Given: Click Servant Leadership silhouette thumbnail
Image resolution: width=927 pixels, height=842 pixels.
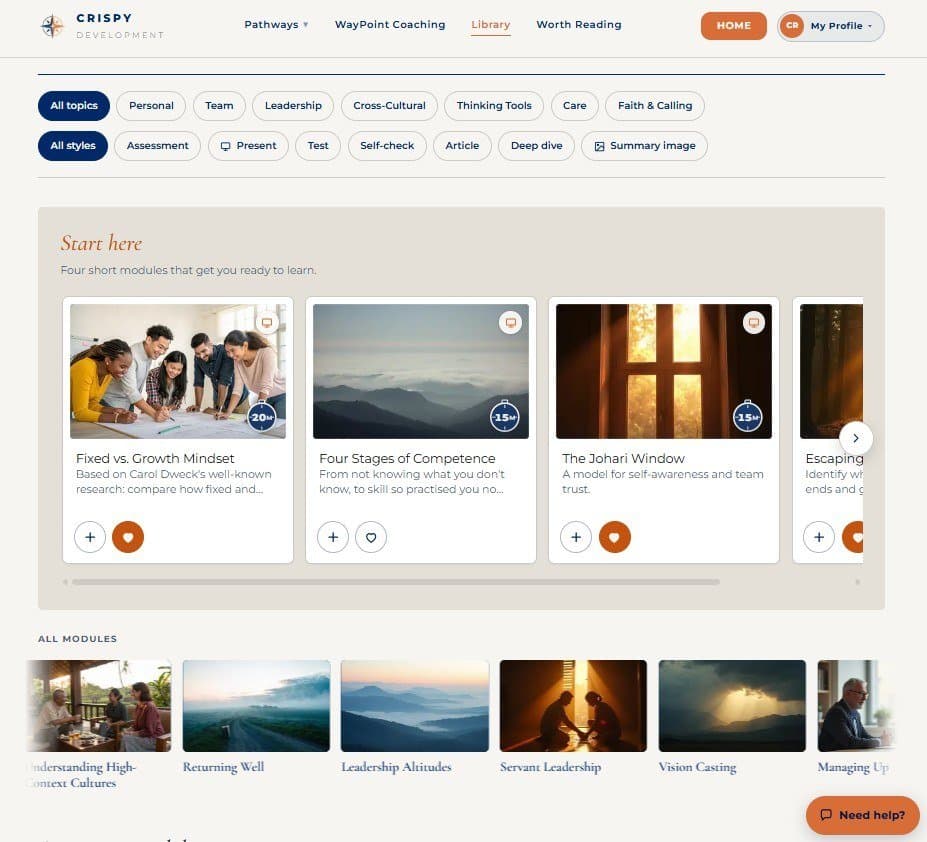Looking at the screenshot, I should 573,706.
